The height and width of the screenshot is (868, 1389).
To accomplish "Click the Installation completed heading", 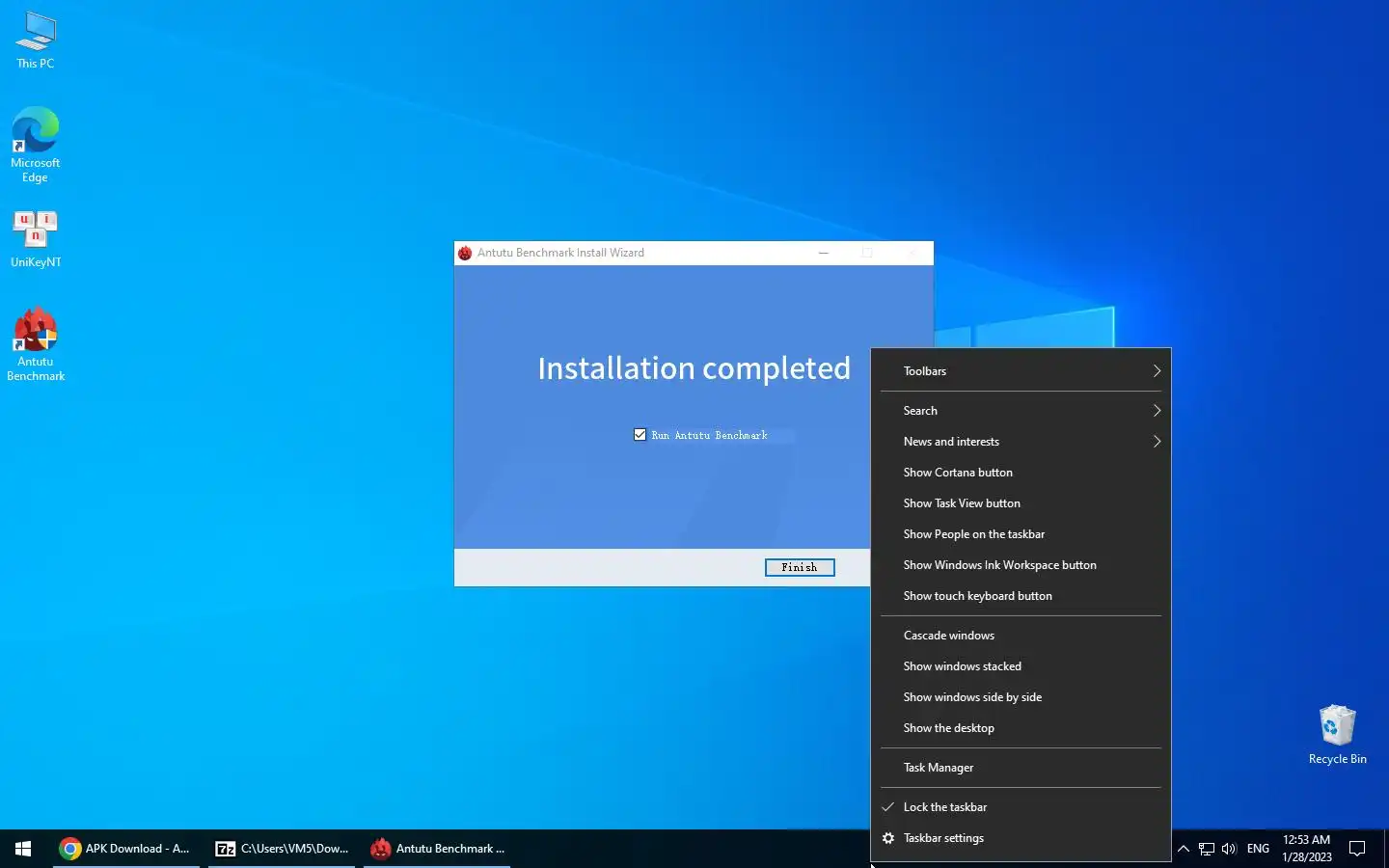I will pos(694,368).
